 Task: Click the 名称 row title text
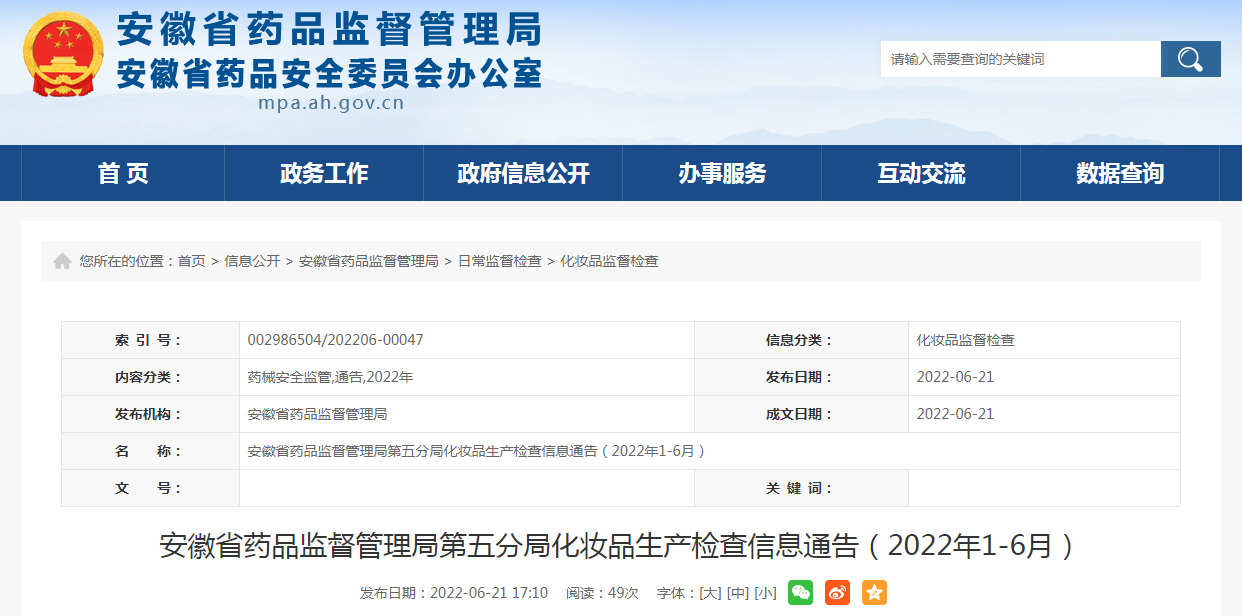(x=477, y=451)
